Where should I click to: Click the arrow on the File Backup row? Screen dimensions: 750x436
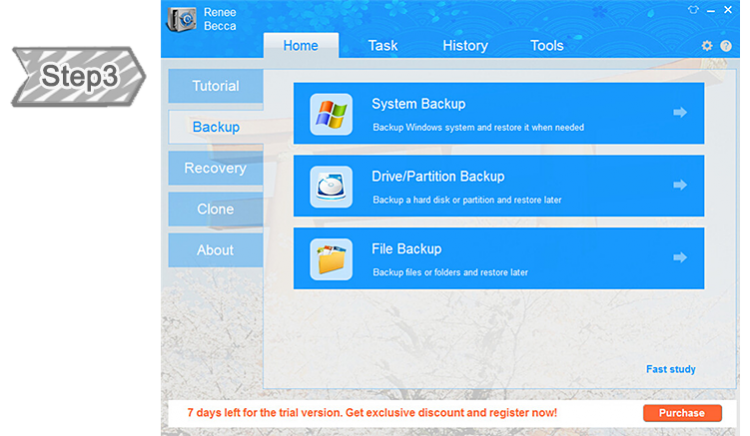(680, 257)
